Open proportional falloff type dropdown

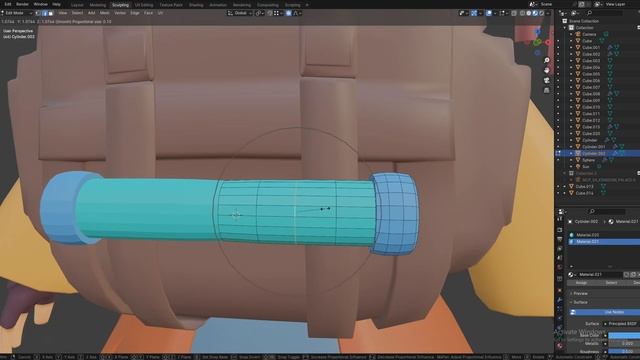(x=297, y=13)
